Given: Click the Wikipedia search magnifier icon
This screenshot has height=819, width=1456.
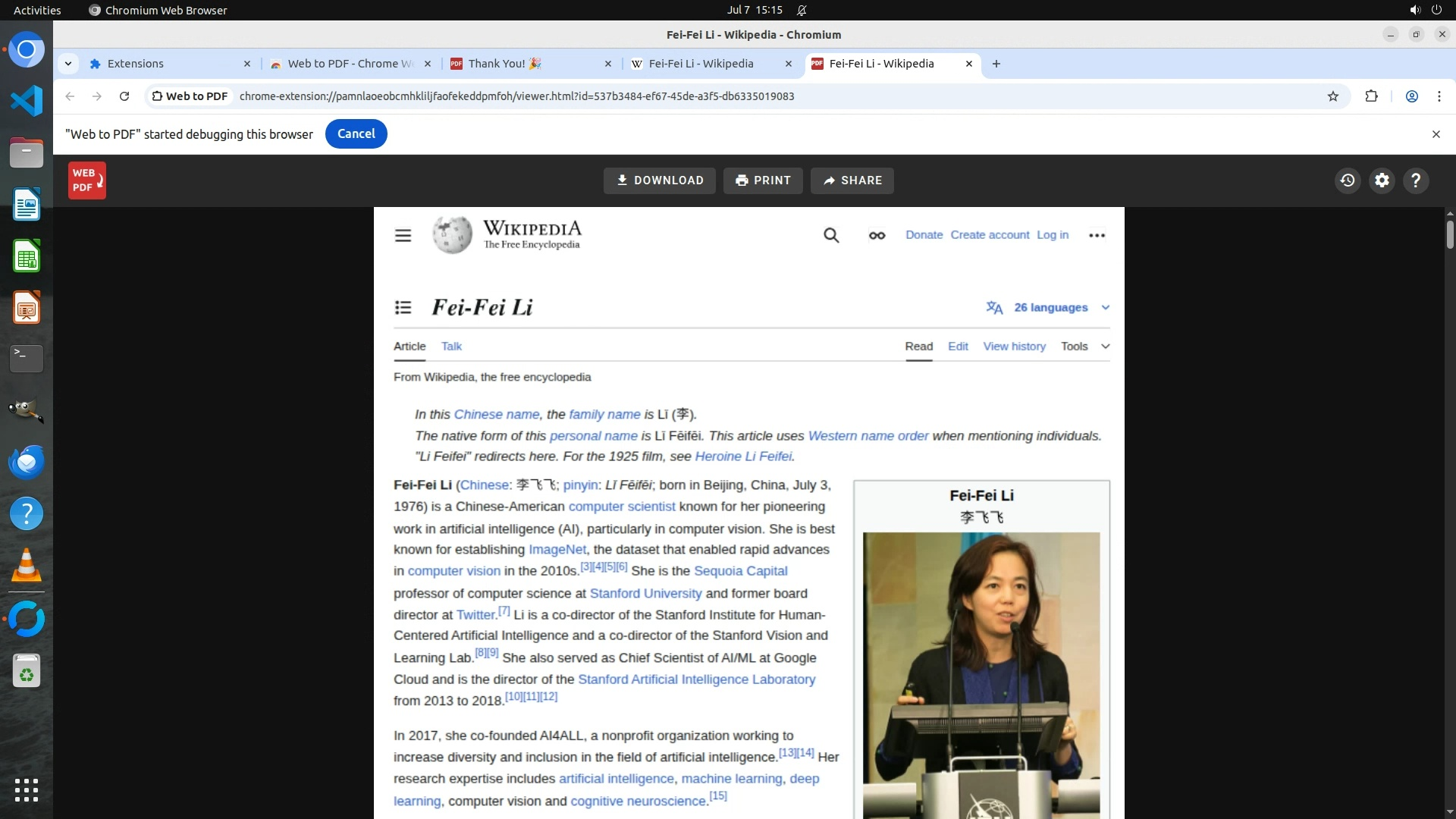Looking at the screenshot, I should tap(831, 235).
